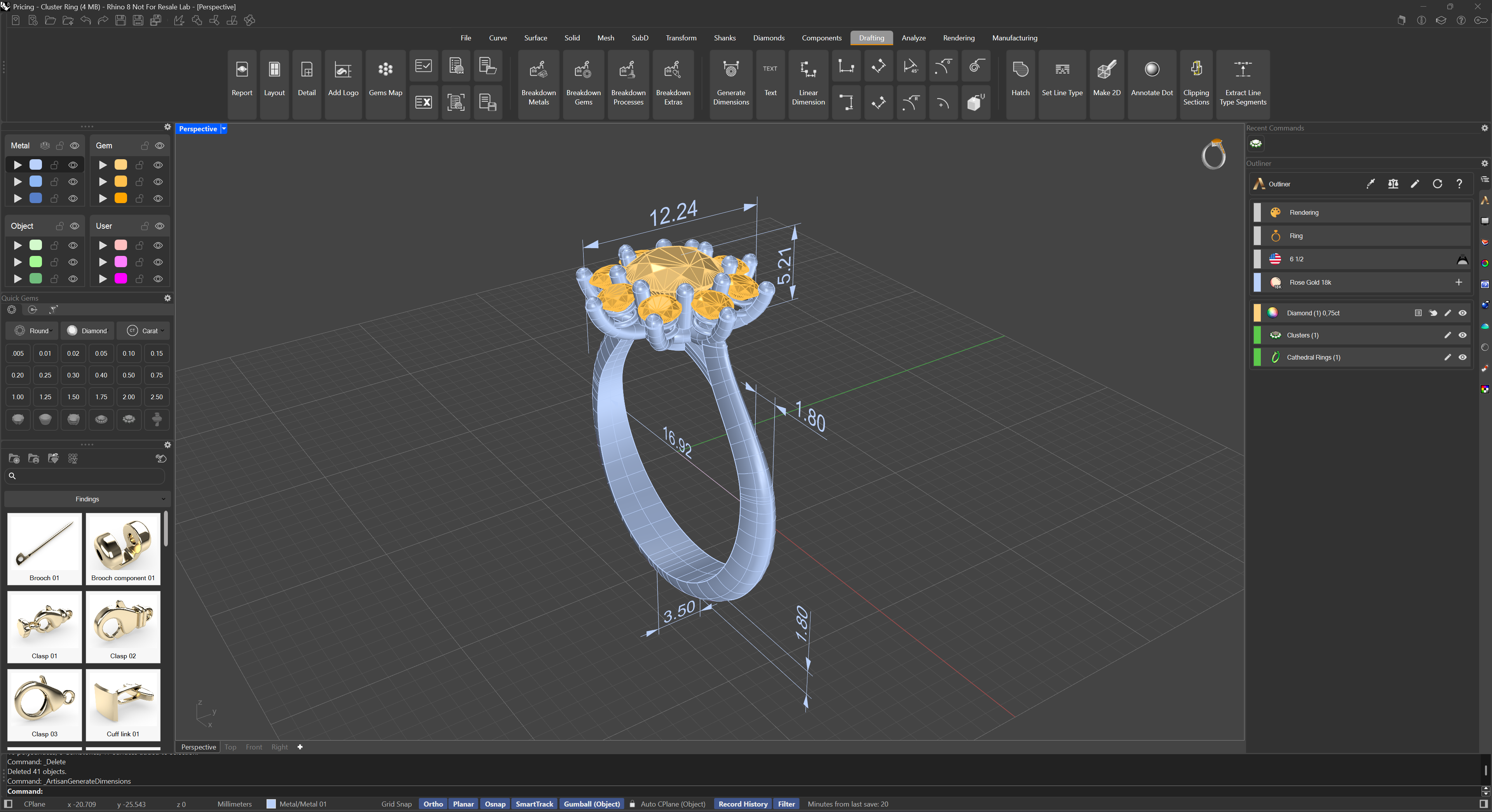
Task: Open the Diamonds menu tab
Action: click(x=768, y=38)
